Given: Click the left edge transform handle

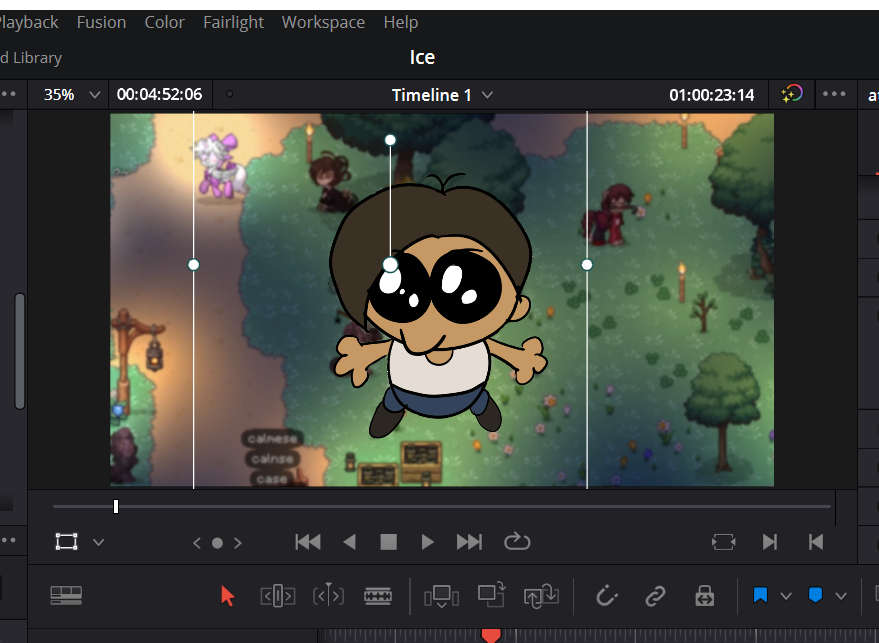Looking at the screenshot, I should (x=193, y=265).
